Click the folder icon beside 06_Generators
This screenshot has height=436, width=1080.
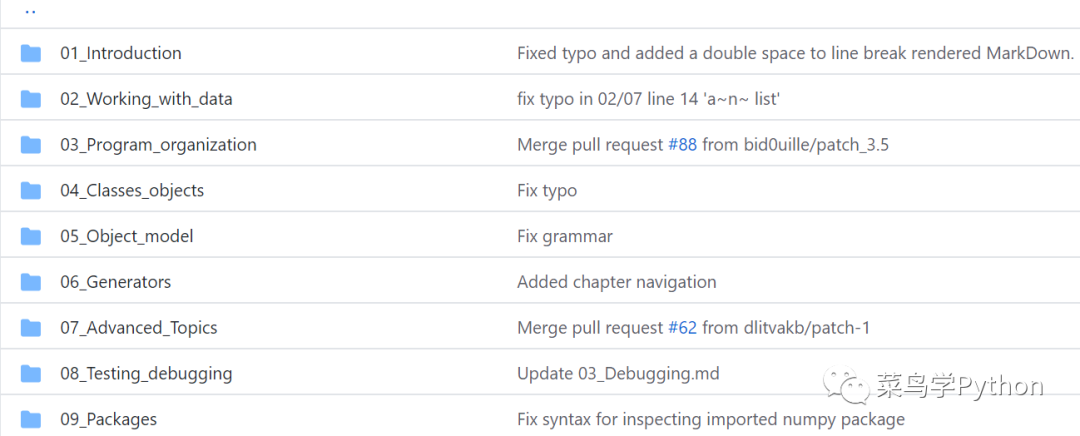click(31, 282)
